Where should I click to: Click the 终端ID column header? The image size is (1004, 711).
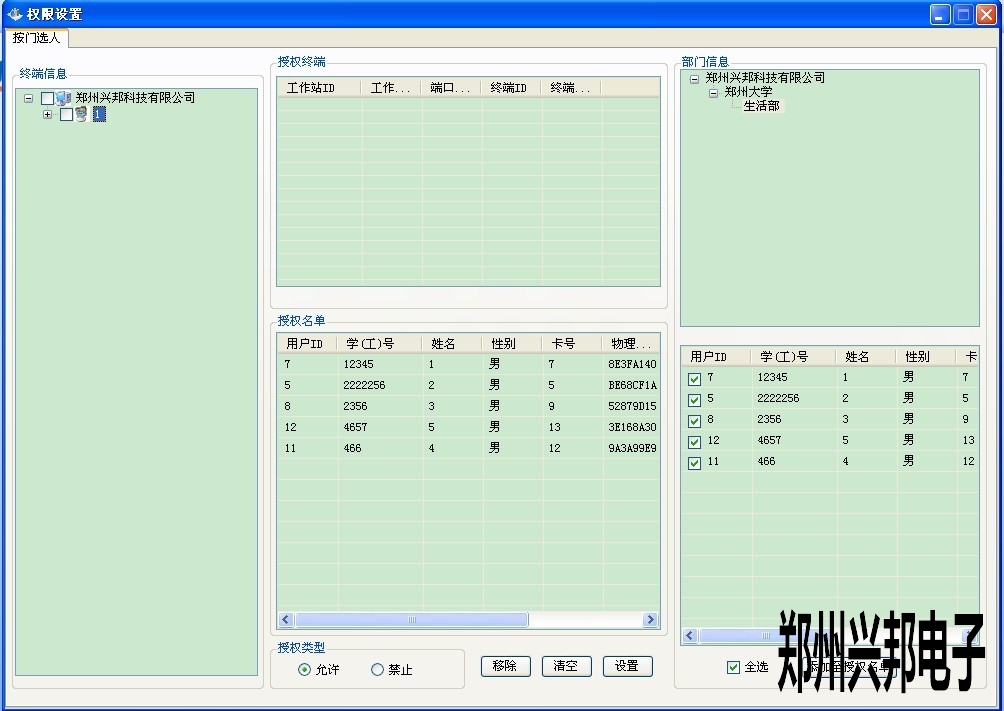click(x=512, y=88)
